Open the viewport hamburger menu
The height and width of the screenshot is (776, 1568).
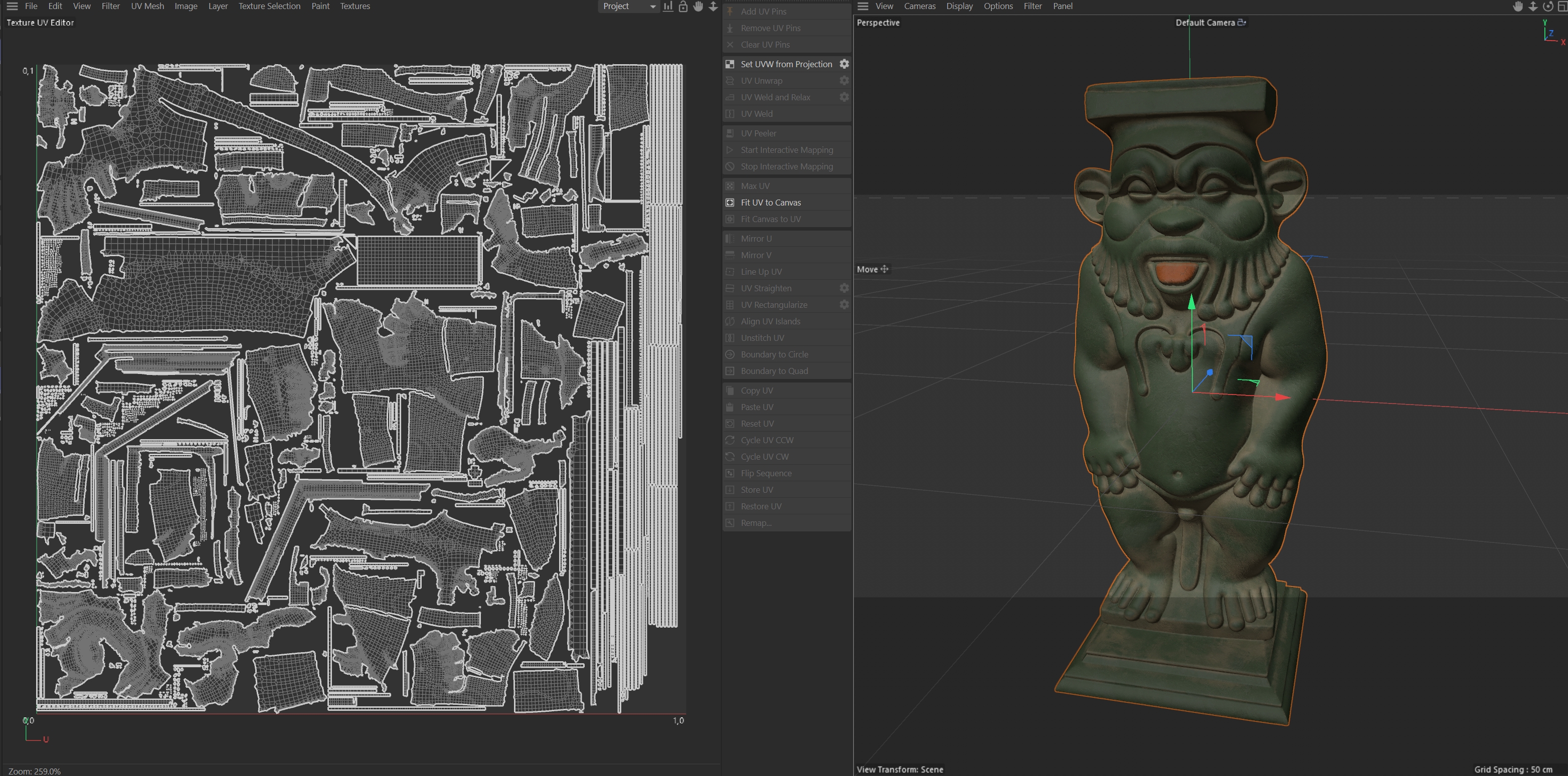click(x=862, y=6)
